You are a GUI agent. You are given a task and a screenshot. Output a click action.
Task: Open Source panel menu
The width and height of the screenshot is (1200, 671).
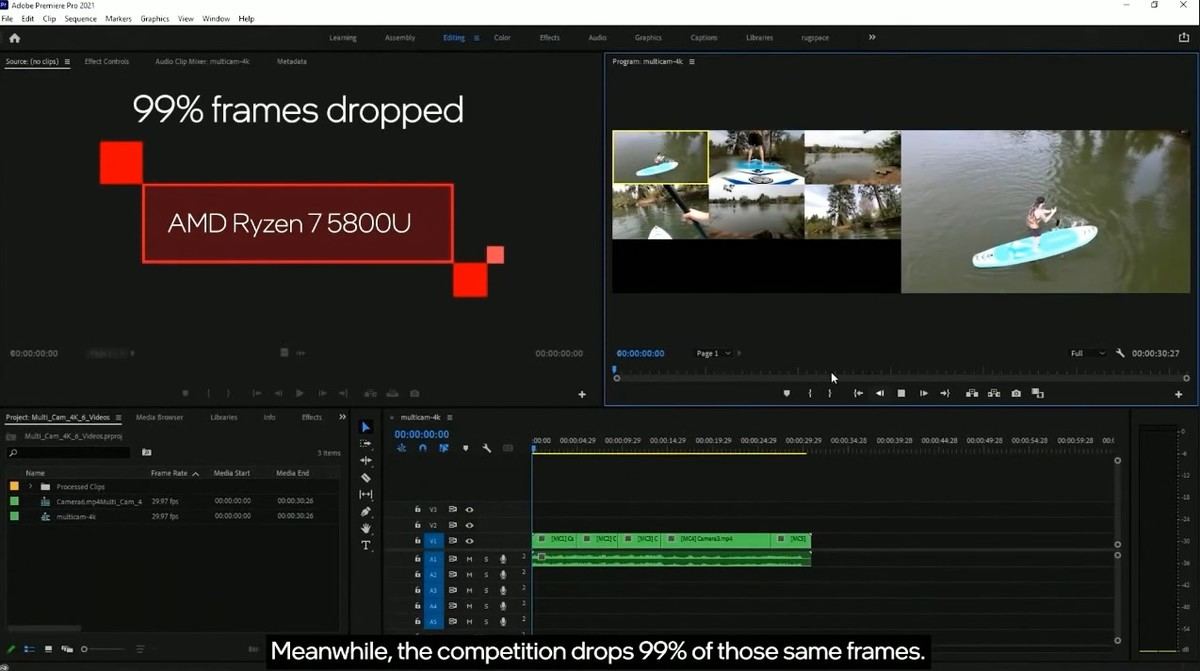(67, 61)
